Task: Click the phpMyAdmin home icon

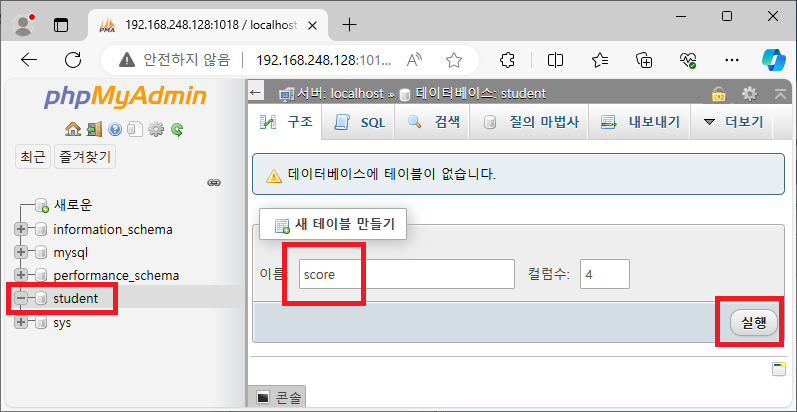Action: 73,130
